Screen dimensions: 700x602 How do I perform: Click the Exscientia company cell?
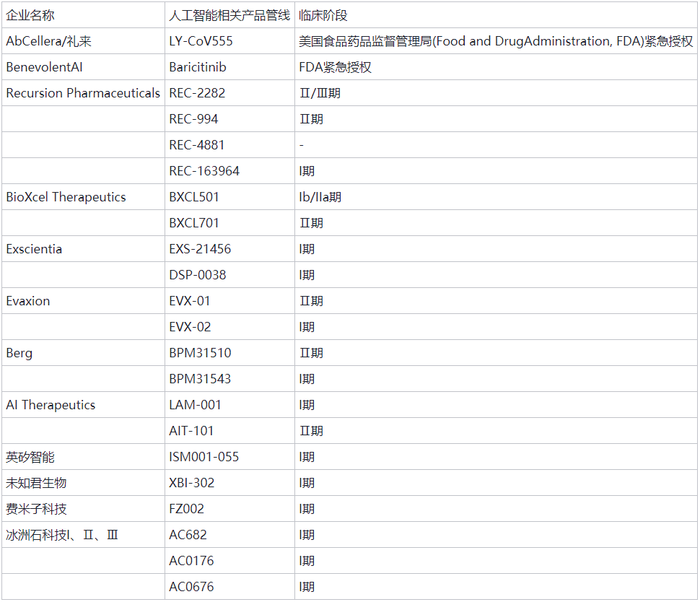pyautogui.click(x=34, y=249)
